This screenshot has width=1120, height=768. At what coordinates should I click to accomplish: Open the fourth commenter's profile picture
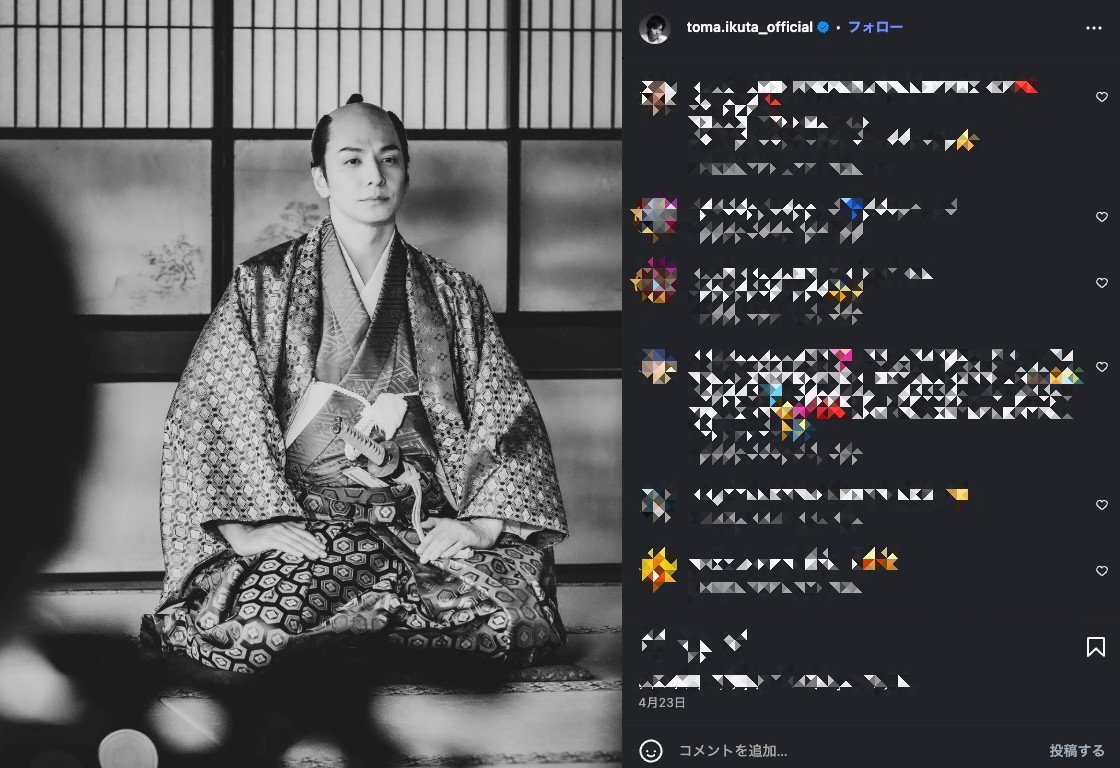point(658,366)
